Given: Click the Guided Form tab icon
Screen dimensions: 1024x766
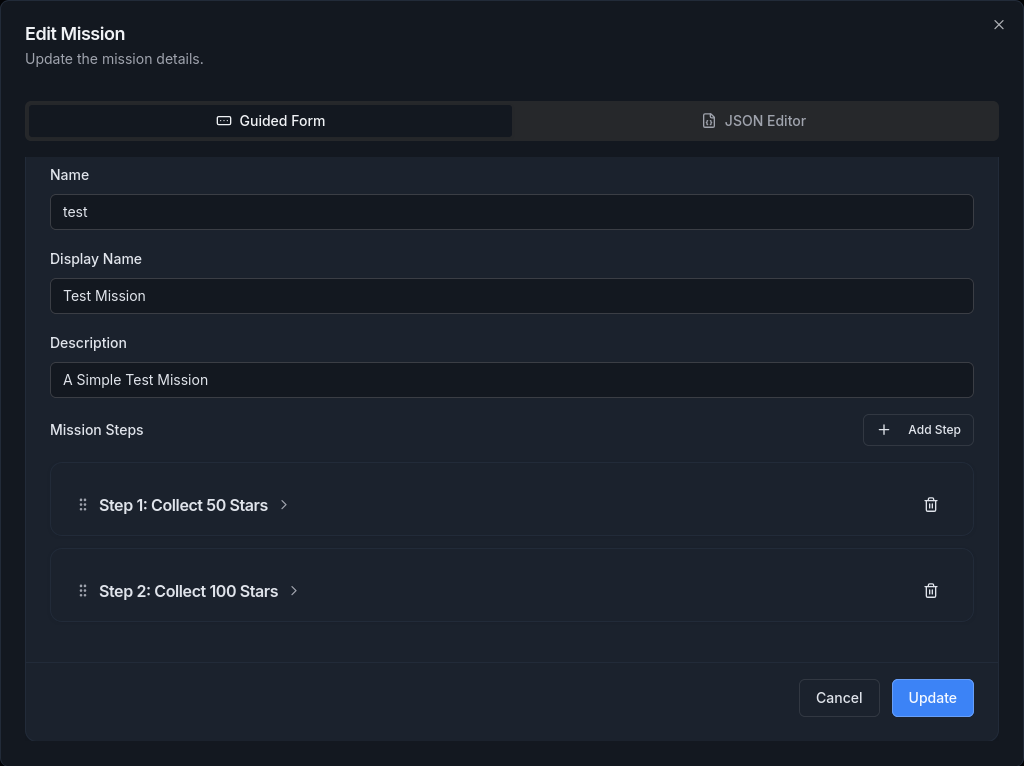Looking at the screenshot, I should point(224,121).
